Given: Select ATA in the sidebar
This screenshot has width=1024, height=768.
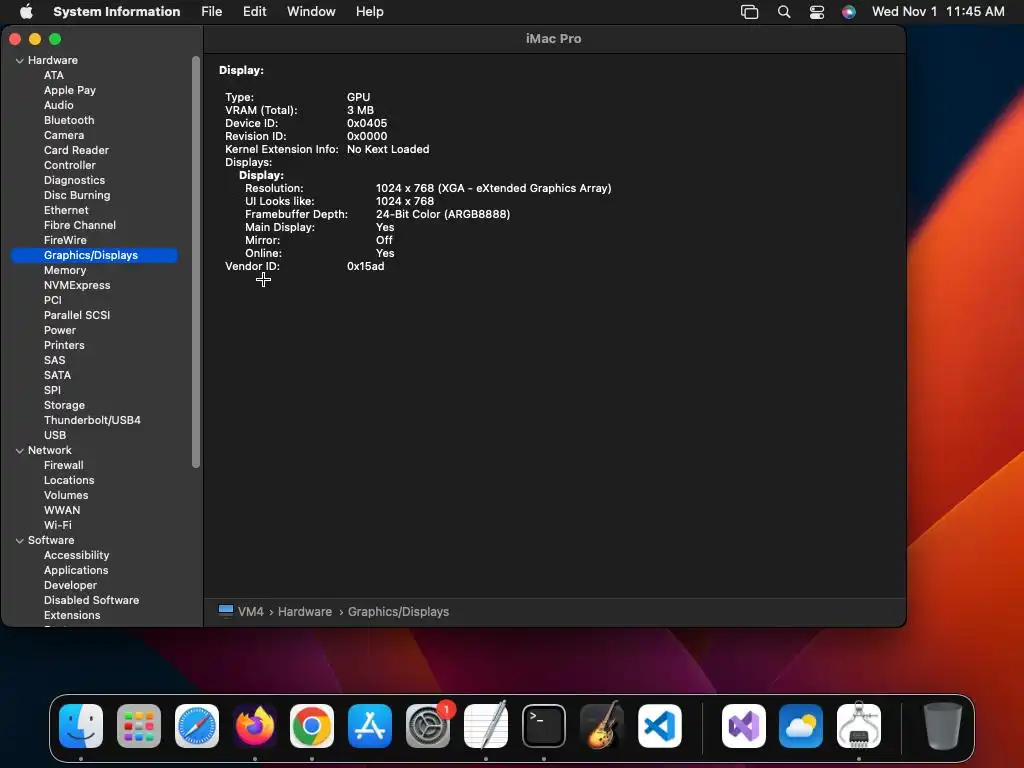Looking at the screenshot, I should (54, 75).
